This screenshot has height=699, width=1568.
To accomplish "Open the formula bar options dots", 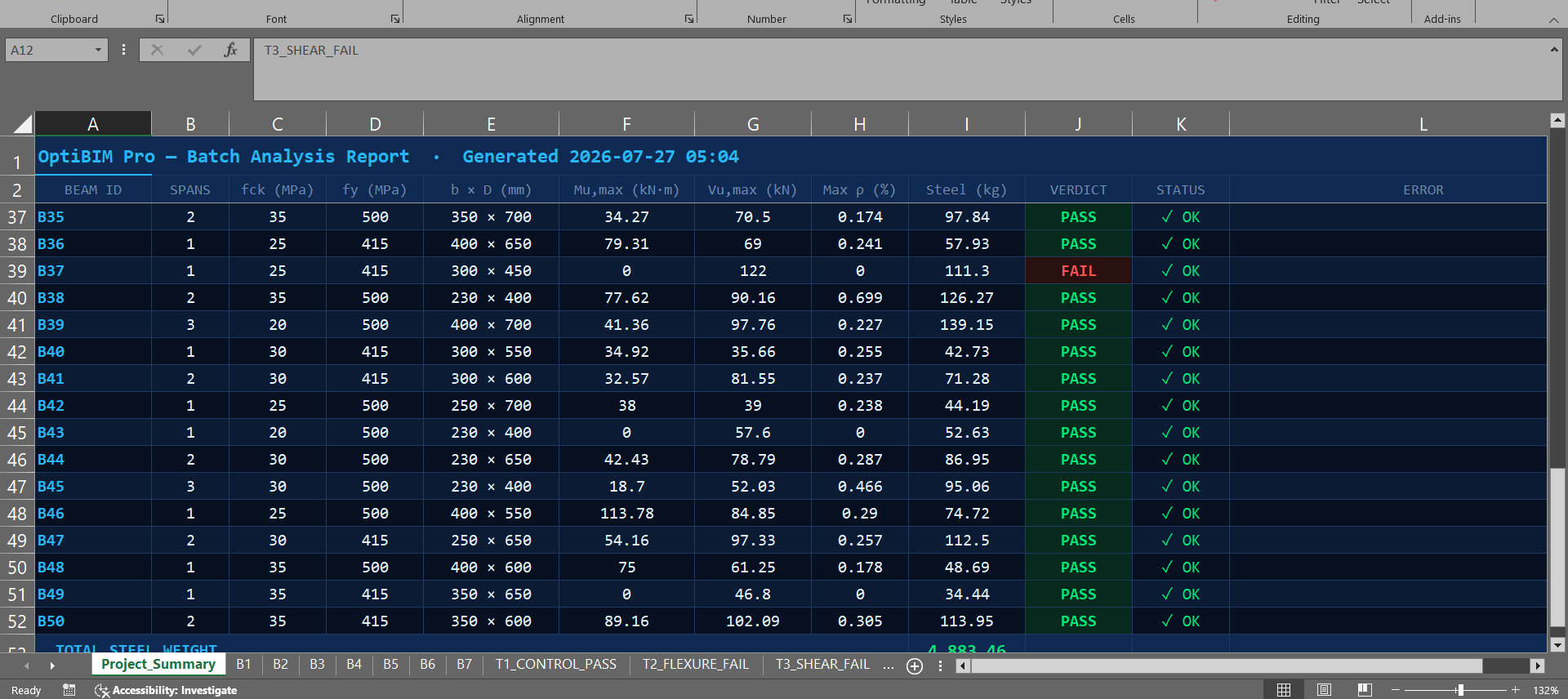I will (x=123, y=50).
